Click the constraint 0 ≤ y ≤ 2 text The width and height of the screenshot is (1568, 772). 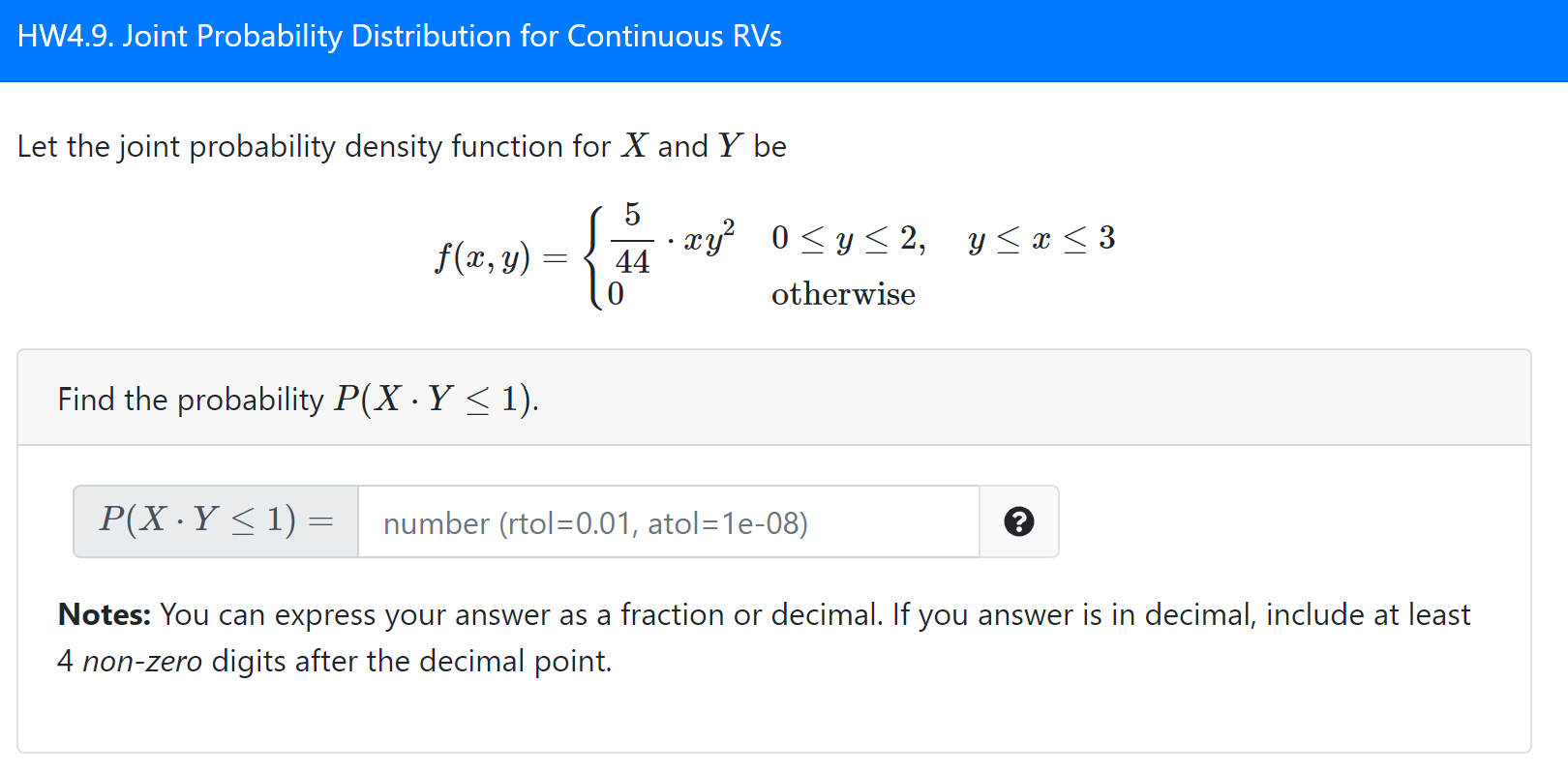pyautogui.click(x=848, y=237)
